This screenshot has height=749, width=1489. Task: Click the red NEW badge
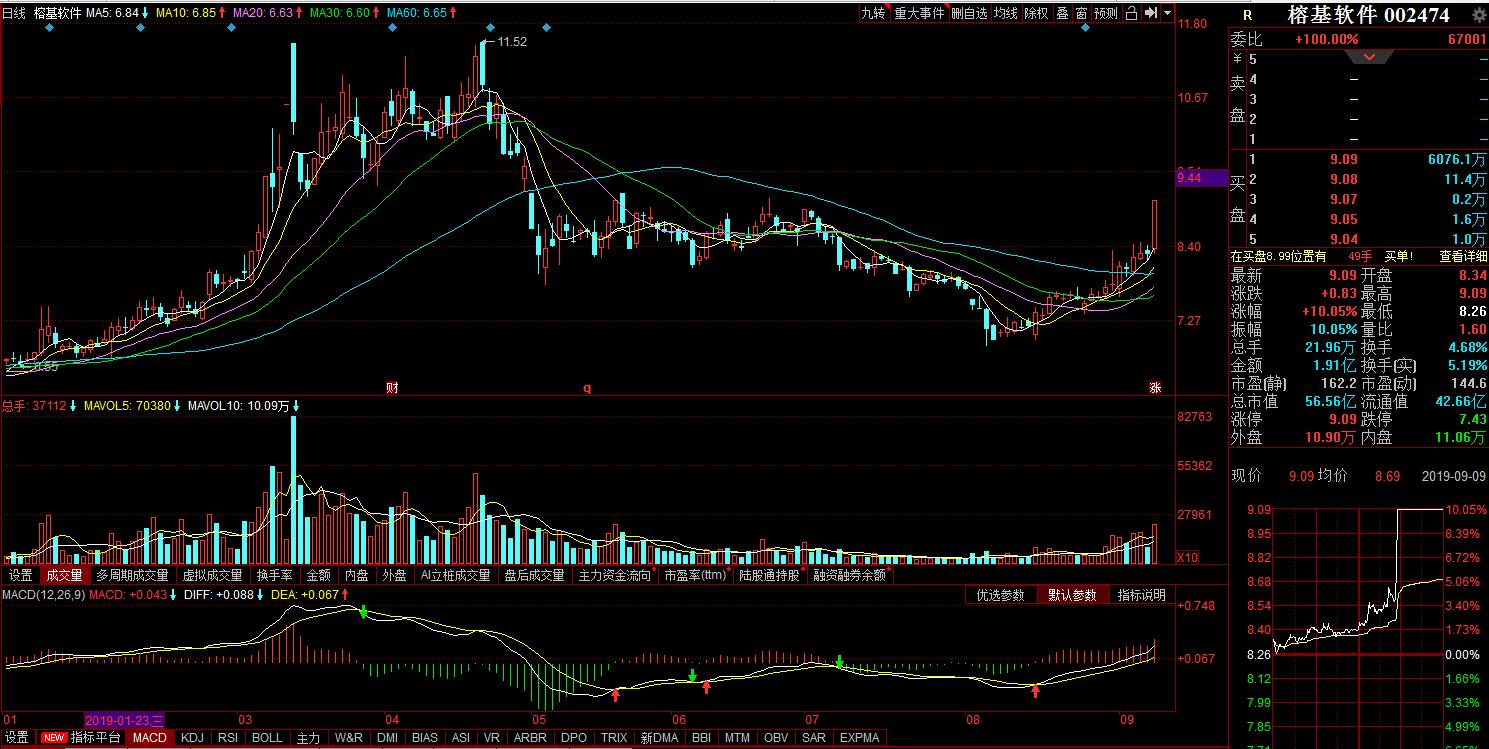(x=54, y=738)
